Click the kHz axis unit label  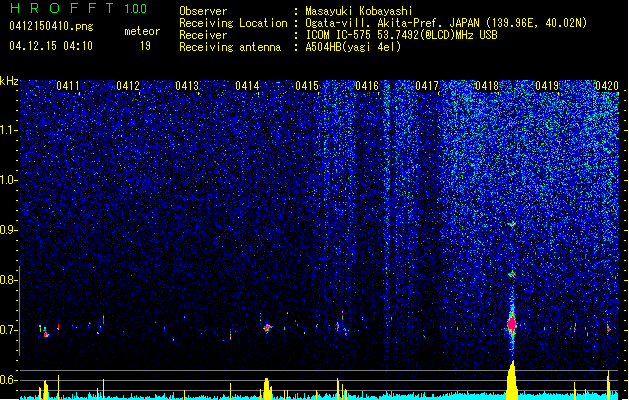tap(9, 81)
